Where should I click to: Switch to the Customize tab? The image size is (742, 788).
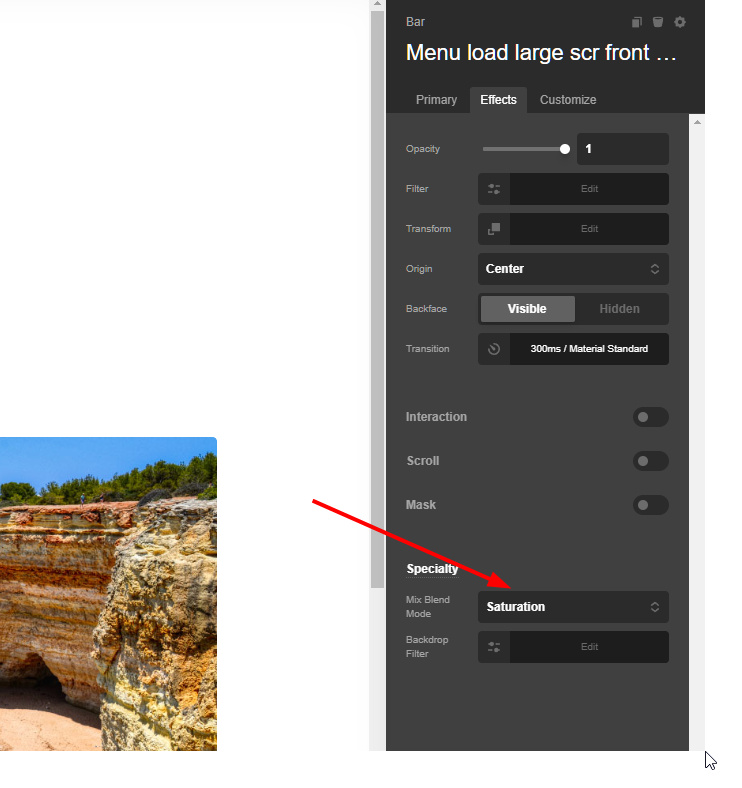[x=568, y=100]
